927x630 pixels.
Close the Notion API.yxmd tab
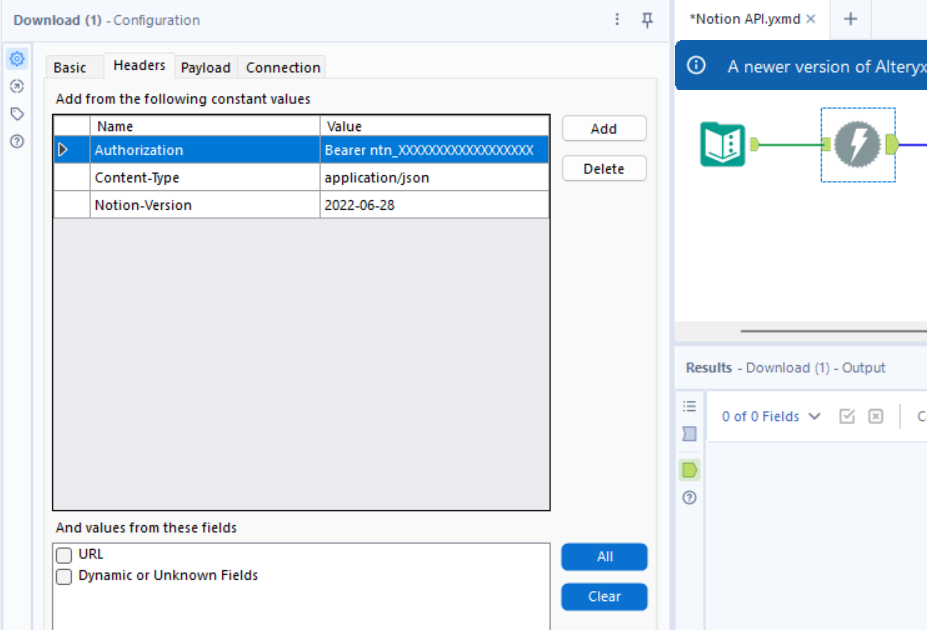[811, 19]
